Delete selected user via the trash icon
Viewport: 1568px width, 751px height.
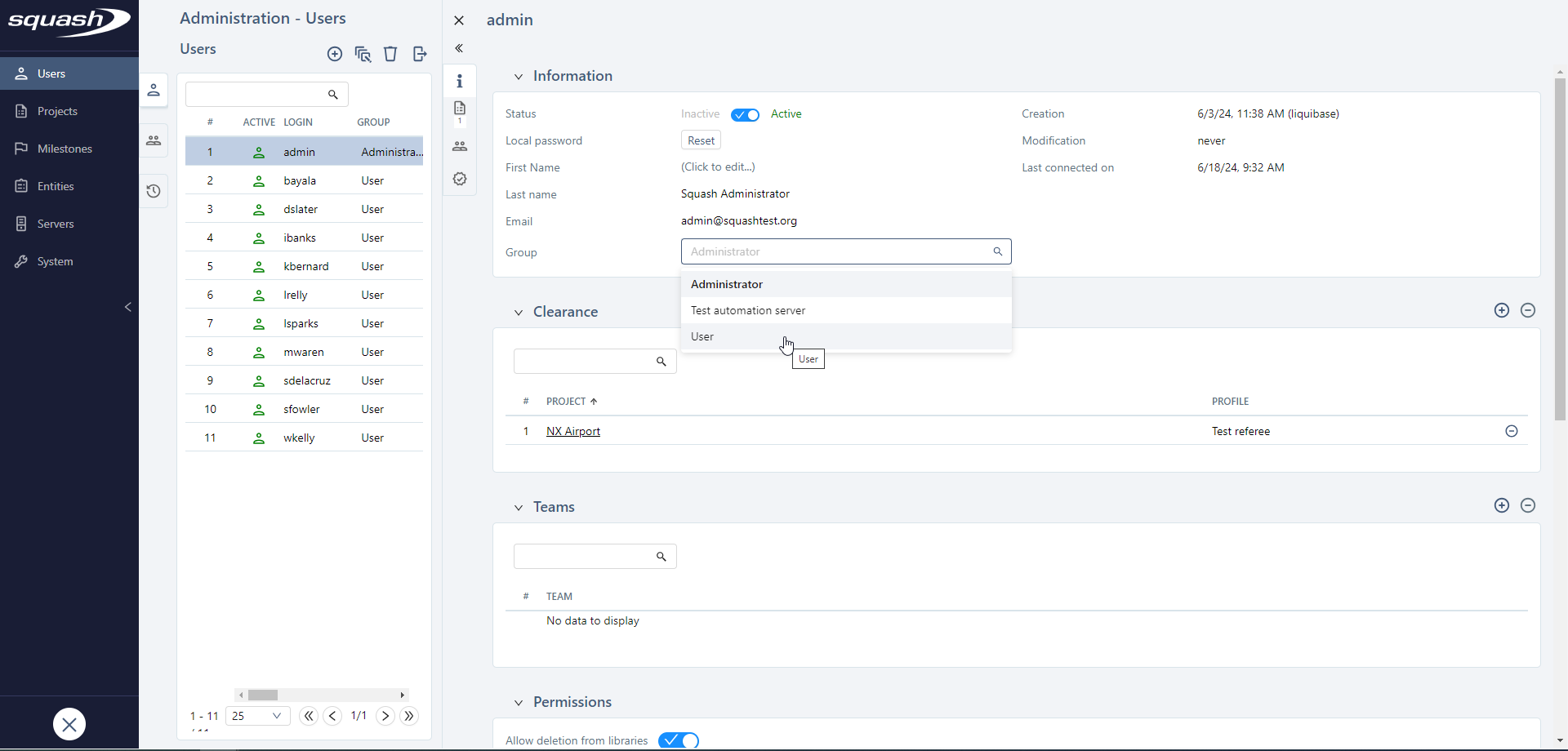390,54
